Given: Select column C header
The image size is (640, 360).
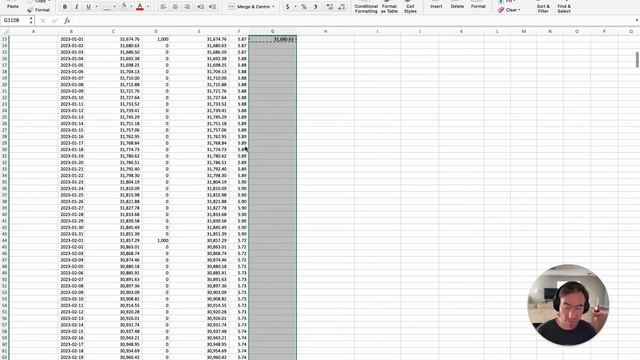Looking at the screenshot, I should coord(113,31).
